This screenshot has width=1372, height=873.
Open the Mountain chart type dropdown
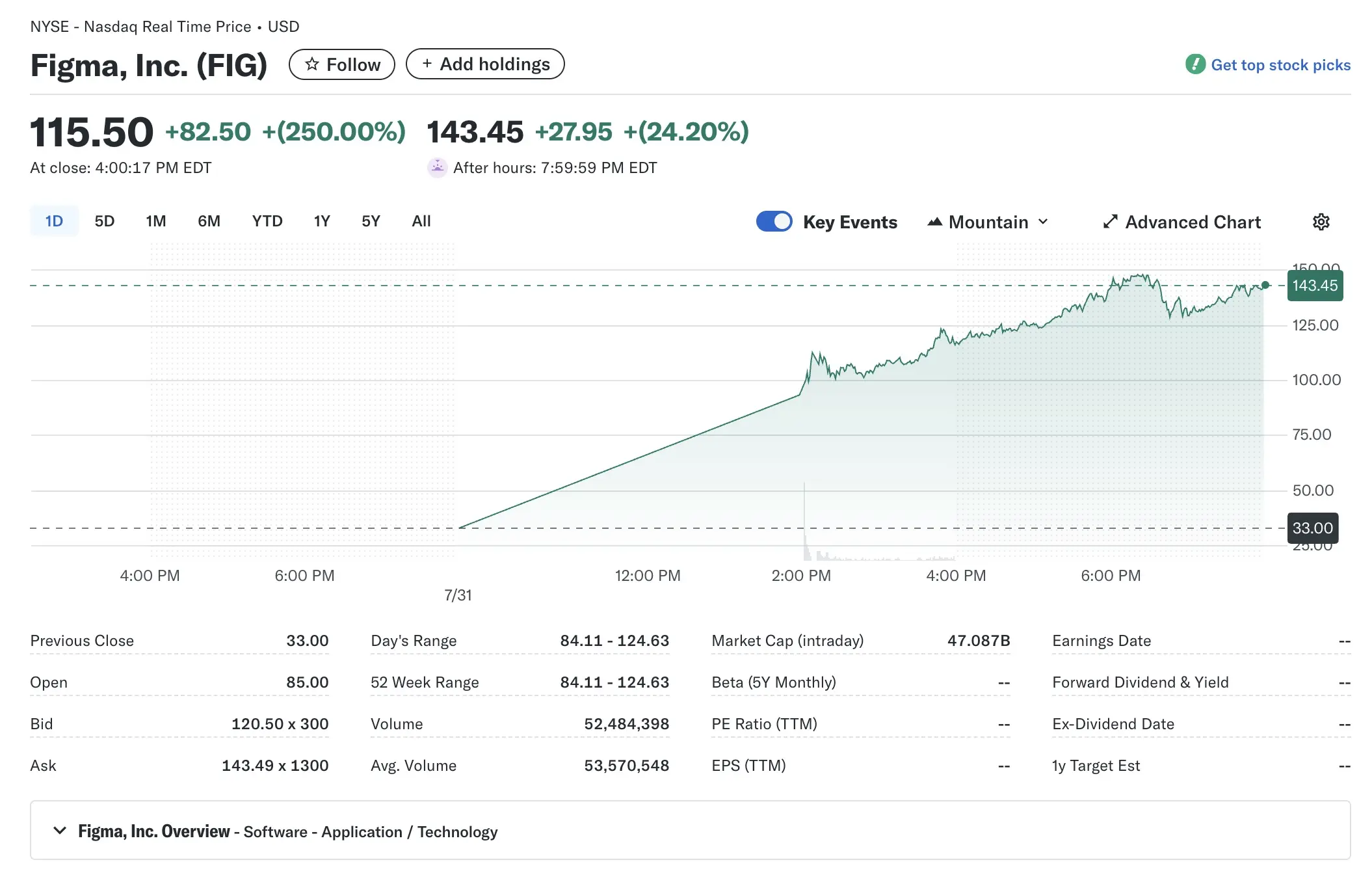pyautogui.click(x=988, y=222)
